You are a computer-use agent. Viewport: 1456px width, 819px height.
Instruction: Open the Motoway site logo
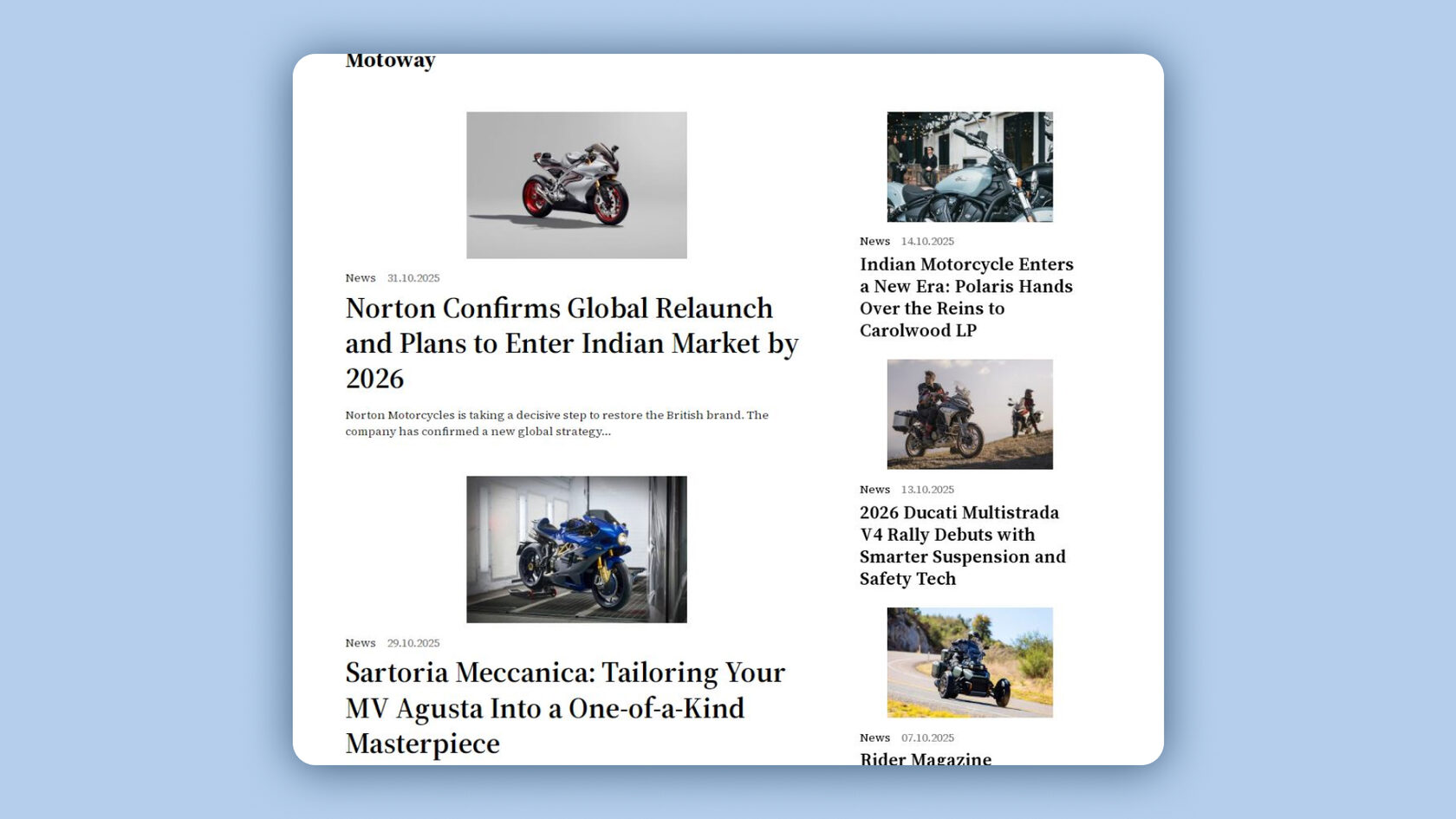[x=390, y=62]
